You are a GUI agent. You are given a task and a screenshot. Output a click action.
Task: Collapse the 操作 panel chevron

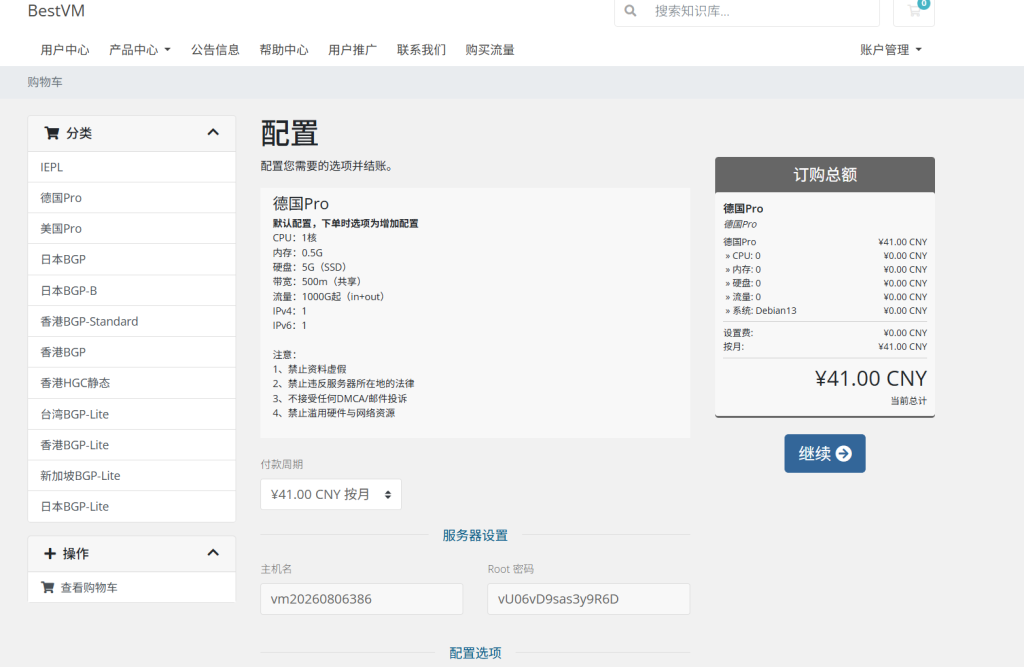(x=213, y=553)
